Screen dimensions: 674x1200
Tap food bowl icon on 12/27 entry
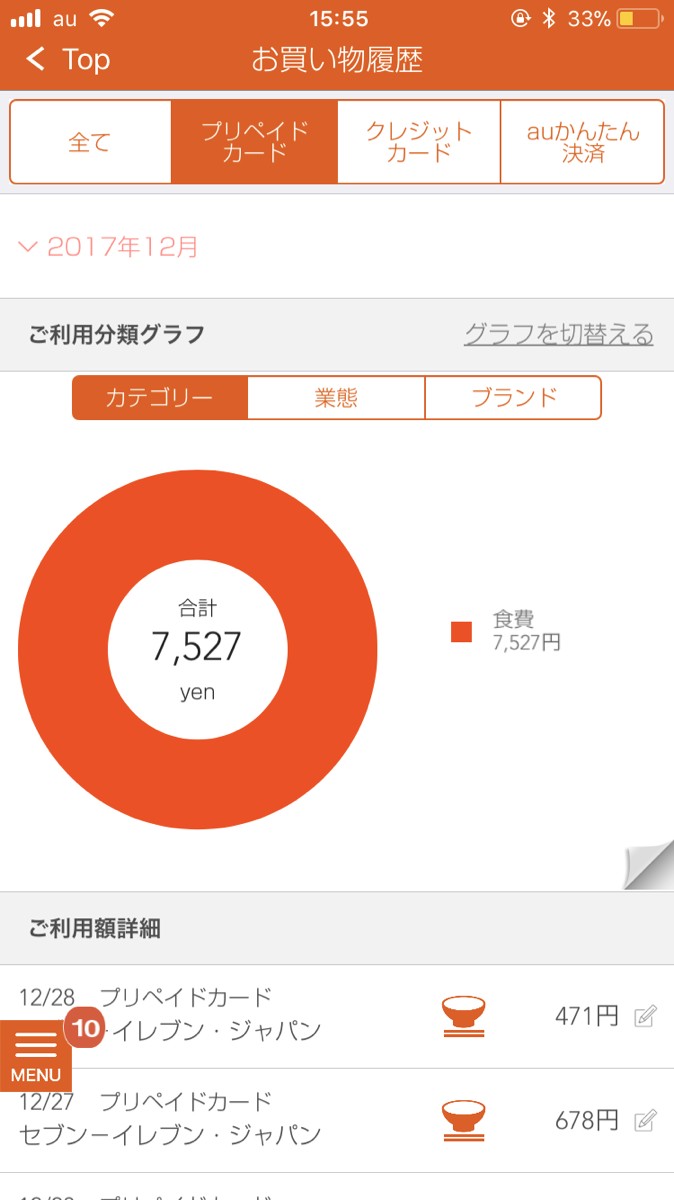pyautogui.click(x=463, y=1121)
